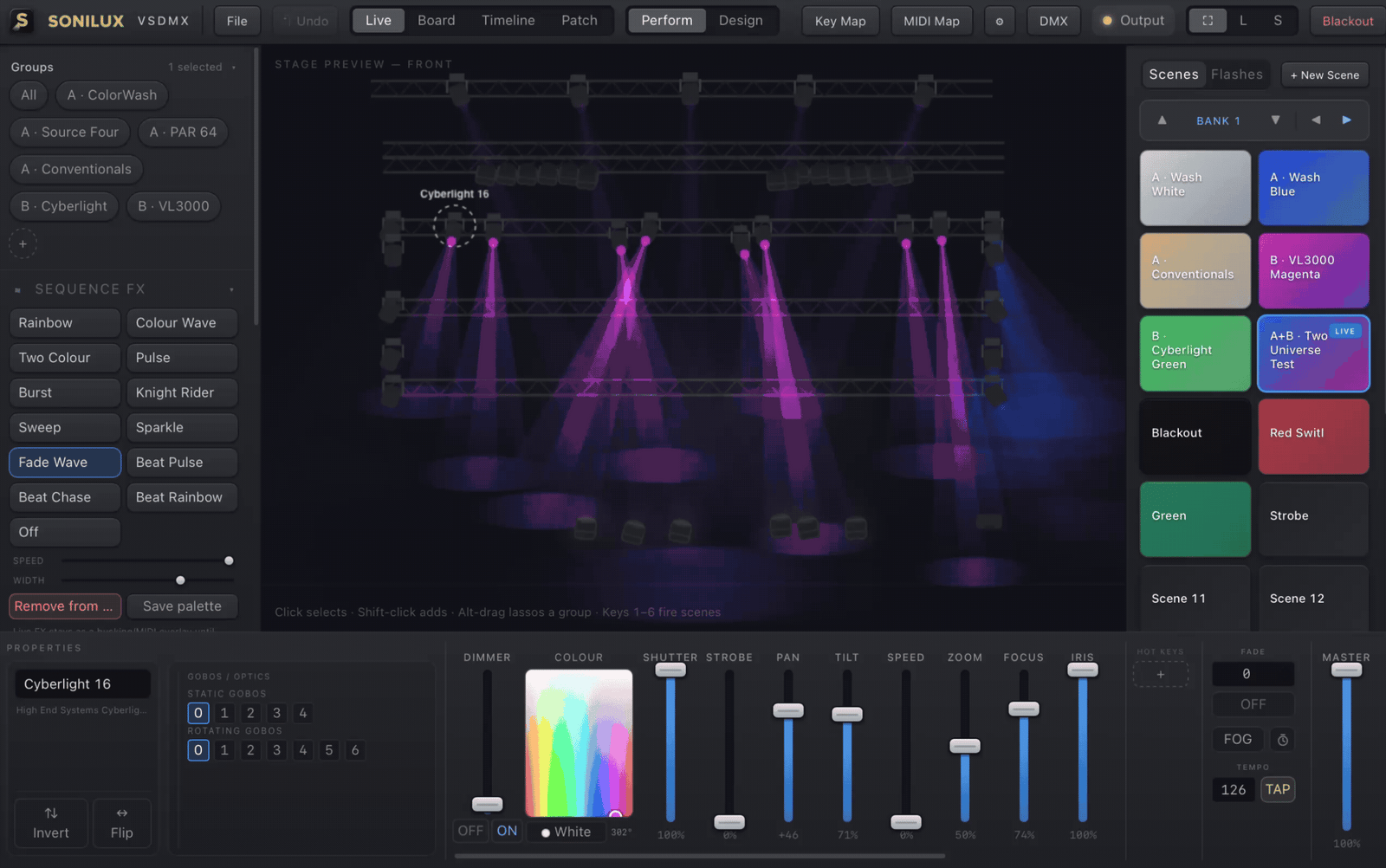
Task: Trigger the A · Wash Blue scene
Action: click(x=1313, y=188)
